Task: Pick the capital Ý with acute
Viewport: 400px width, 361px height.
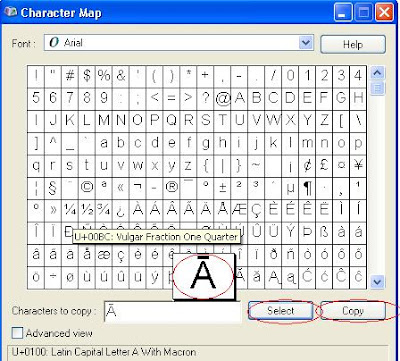Action: coord(290,233)
